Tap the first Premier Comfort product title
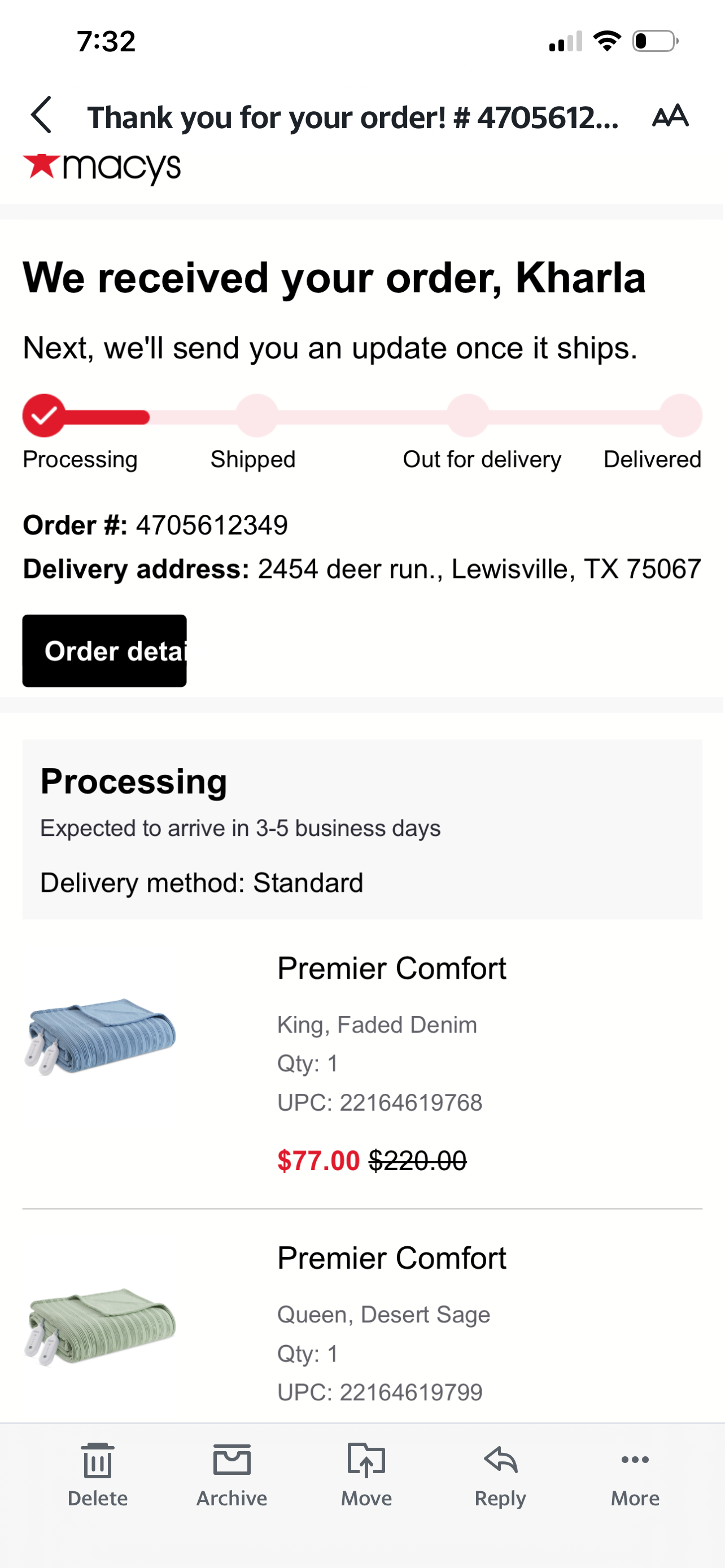The width and height of the screenshot is (725, 1568). click(x=391, y=969)
